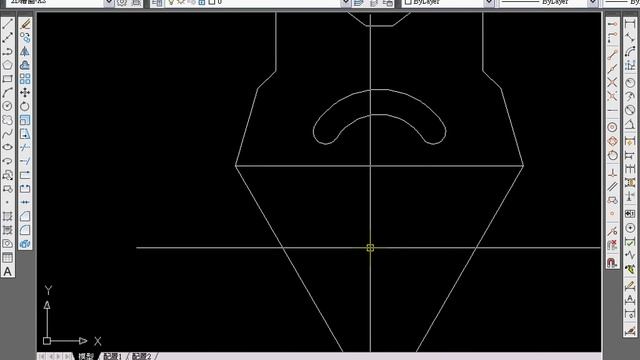Select the Multiline Text tool
This screenshot has width=640, height=360.
coord(7,271)
